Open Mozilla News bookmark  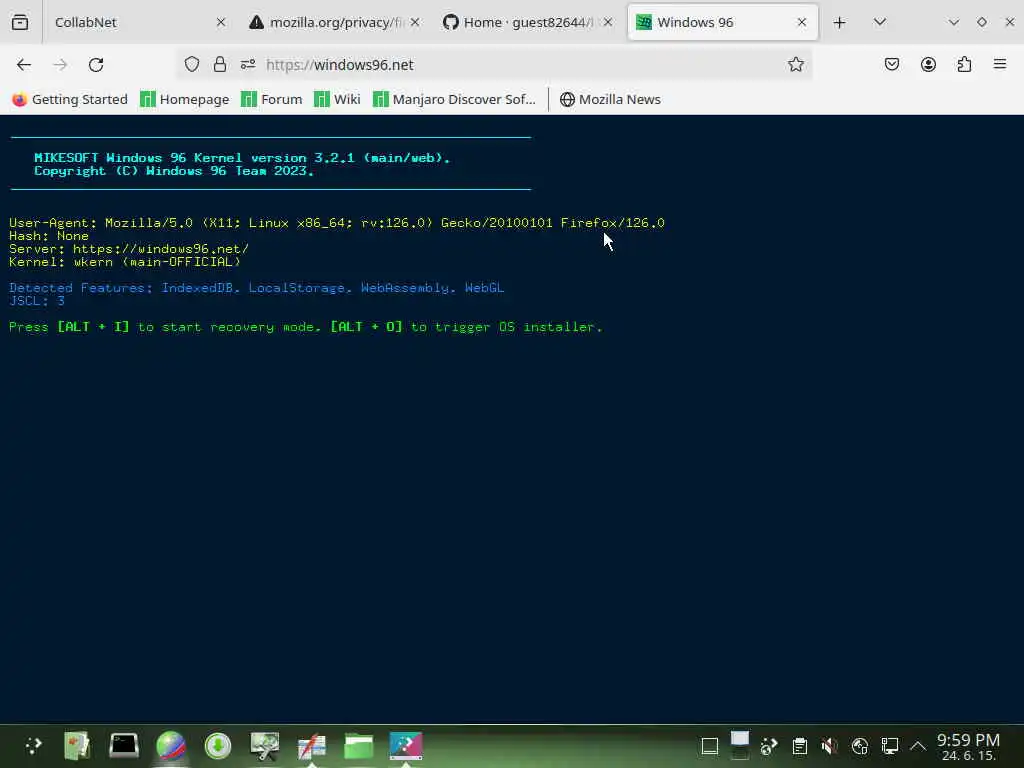coord(610,99)
